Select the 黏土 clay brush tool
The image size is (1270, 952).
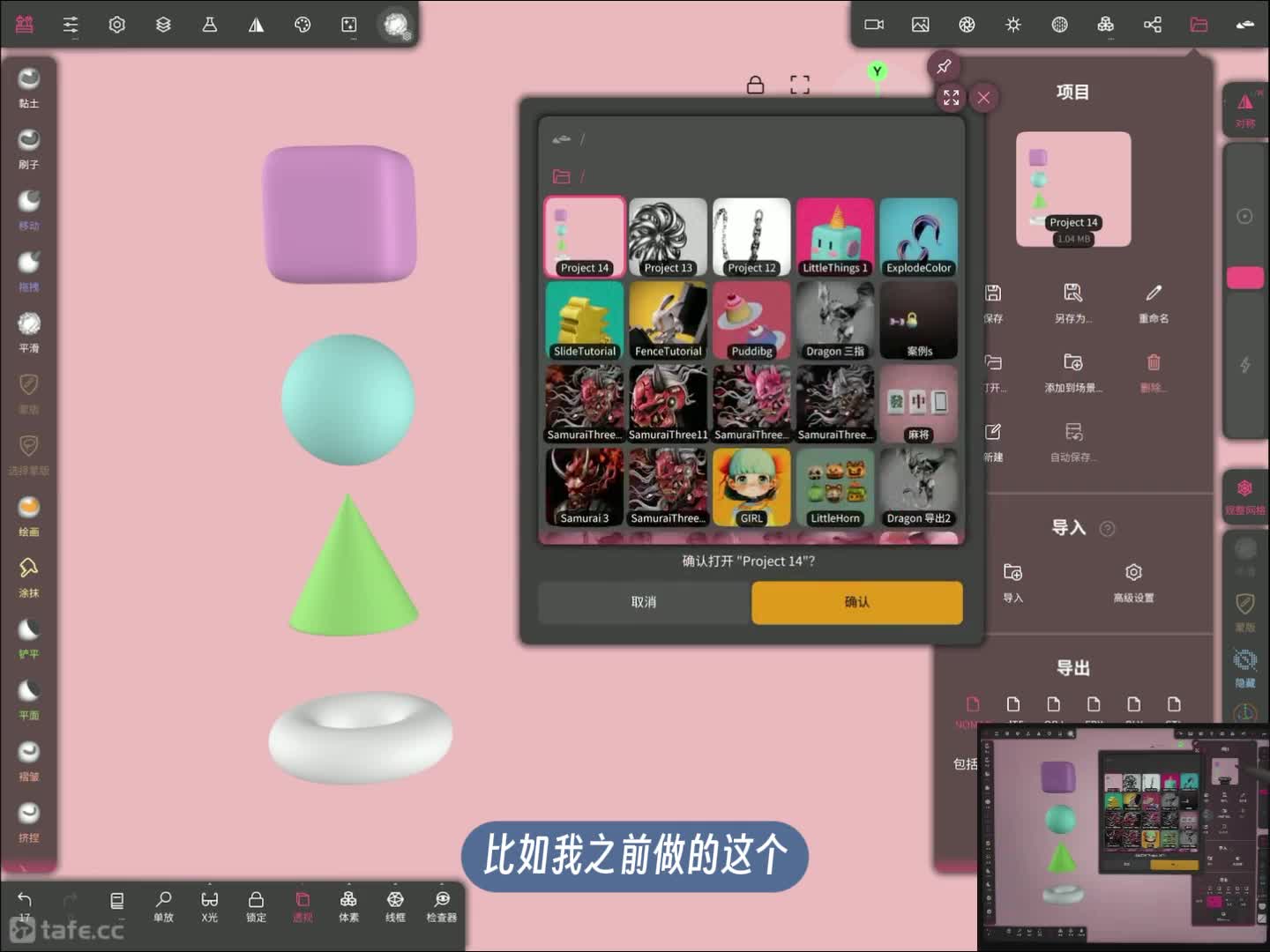tap(29, 86)
